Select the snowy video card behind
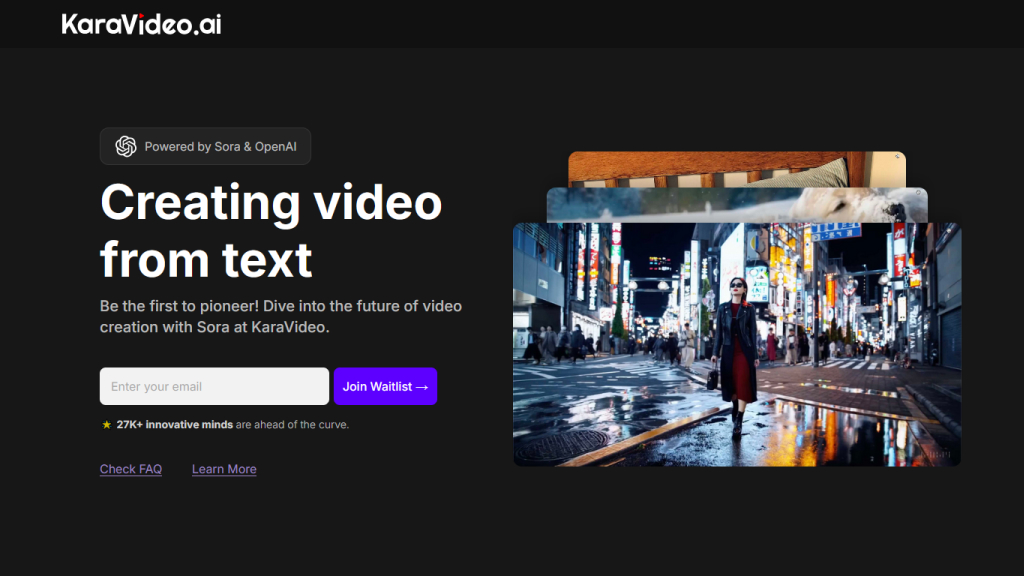Screen dimensions: 1024x576 [737, 205]
